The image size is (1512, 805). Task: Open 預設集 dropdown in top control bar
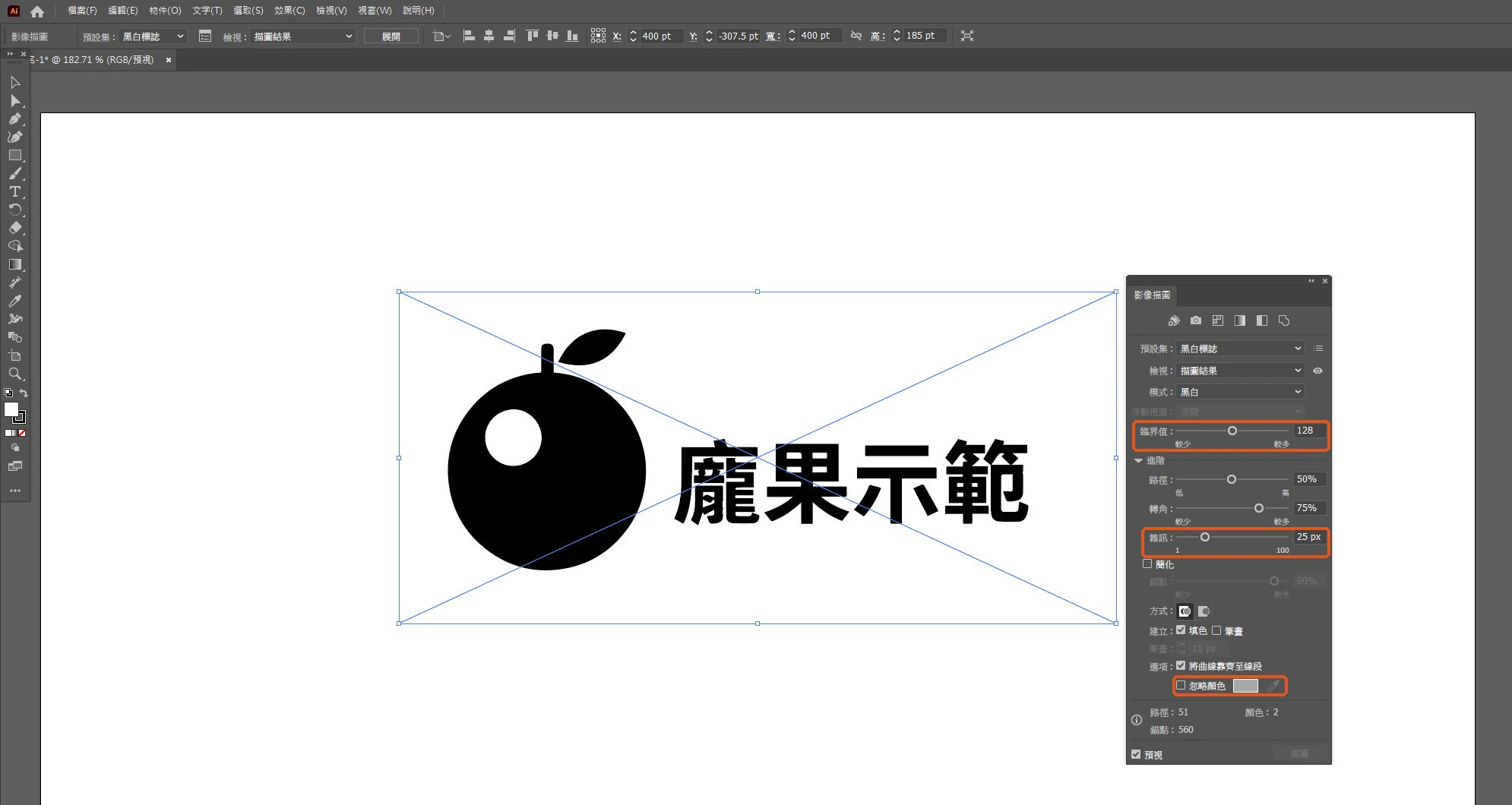(x=153, y=36)
